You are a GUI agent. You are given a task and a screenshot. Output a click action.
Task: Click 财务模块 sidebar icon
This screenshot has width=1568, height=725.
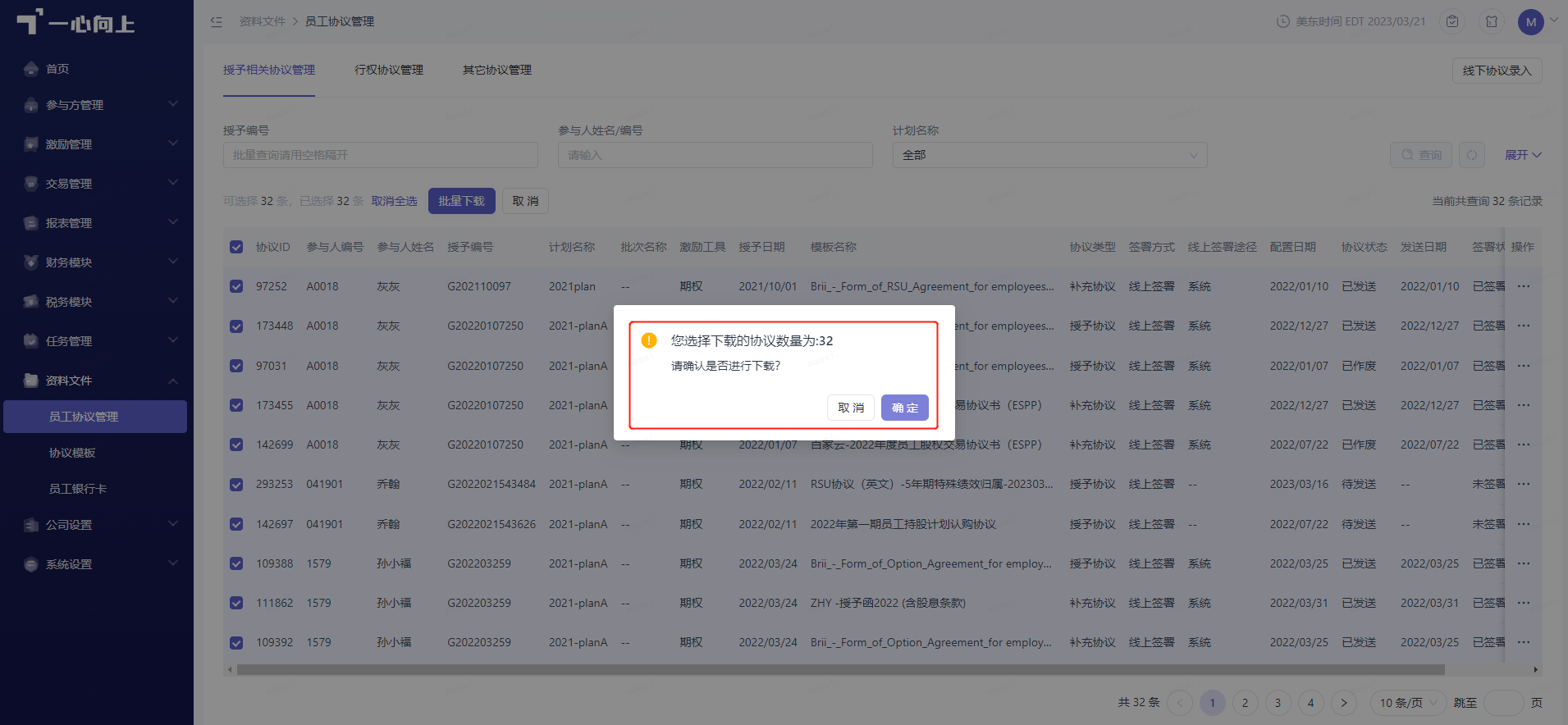tap(31, 262)
